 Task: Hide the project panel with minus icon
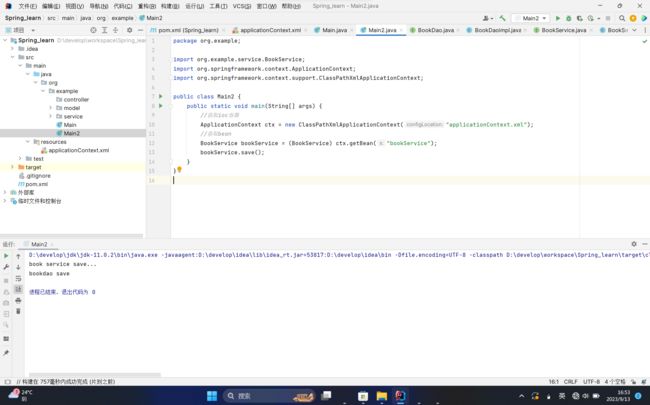click(141, 30)
